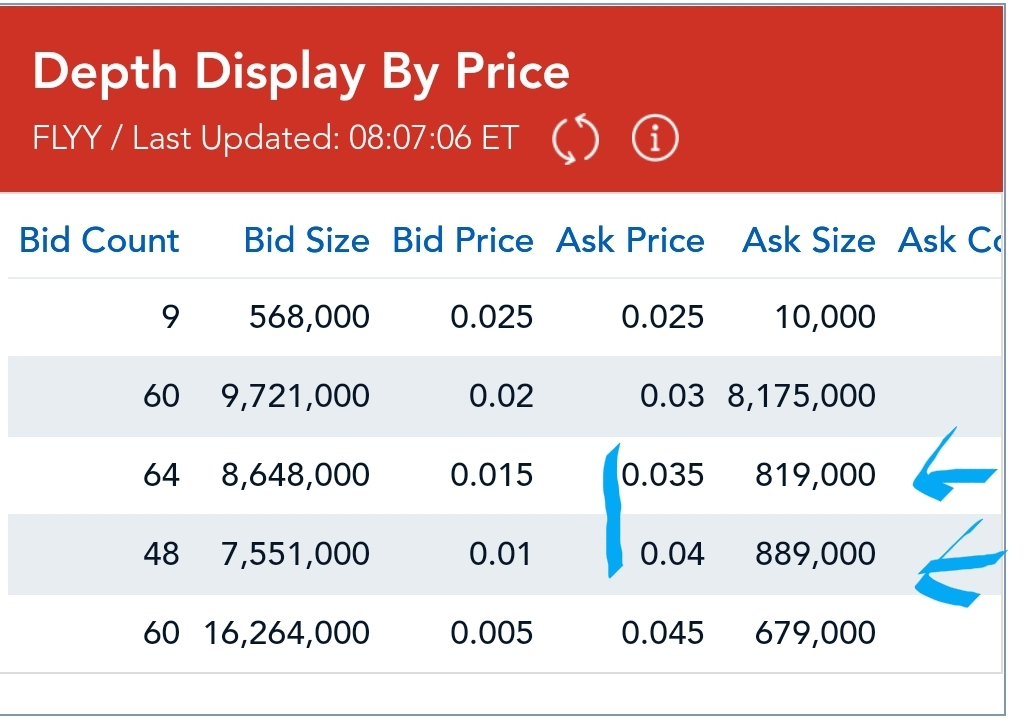Viewport: 1029px width, 719px height.
Task: Click the 16,264,000 bid size value
Action: coord(287,632)
